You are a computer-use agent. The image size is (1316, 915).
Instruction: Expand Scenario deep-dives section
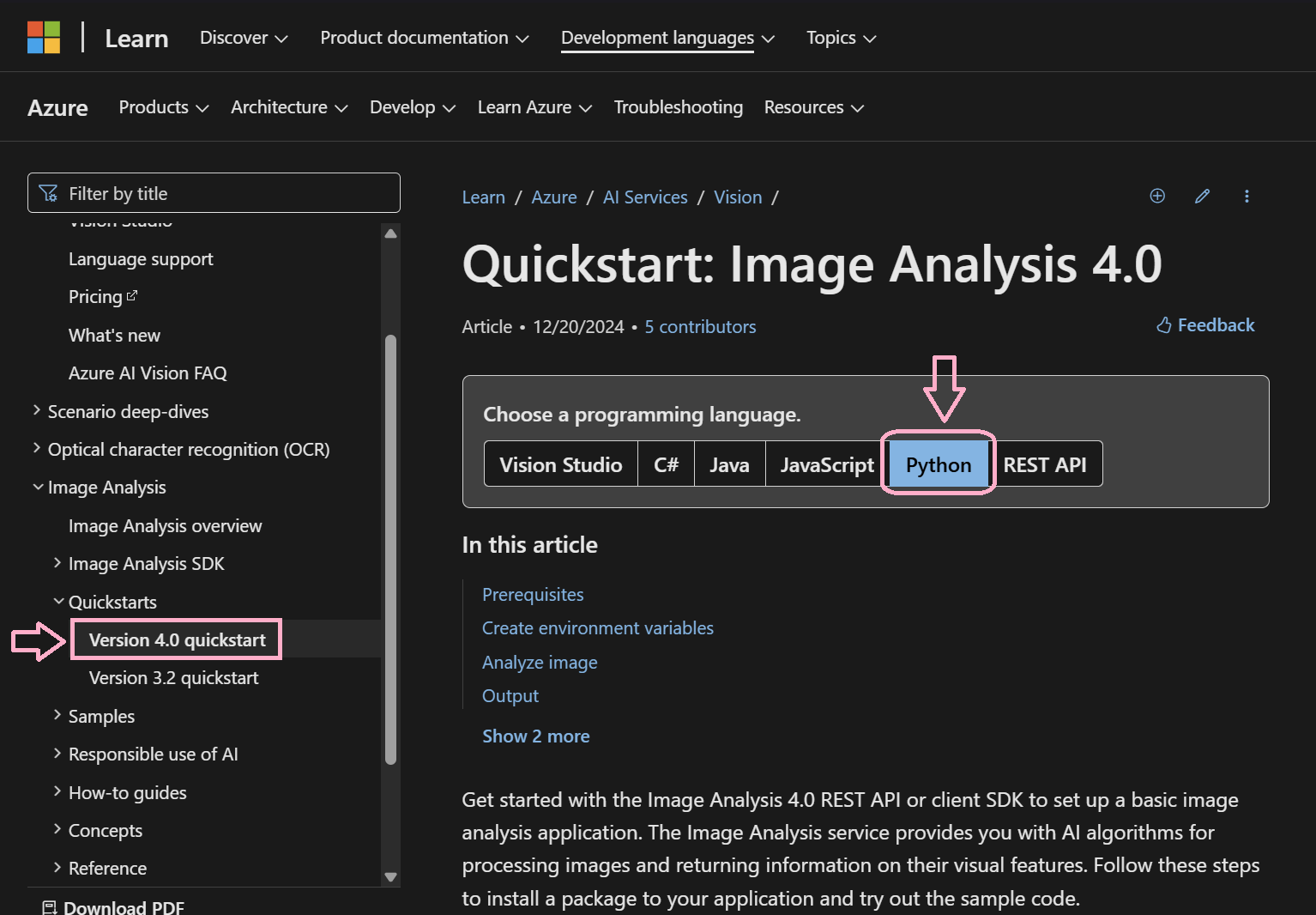click(37, 410)
